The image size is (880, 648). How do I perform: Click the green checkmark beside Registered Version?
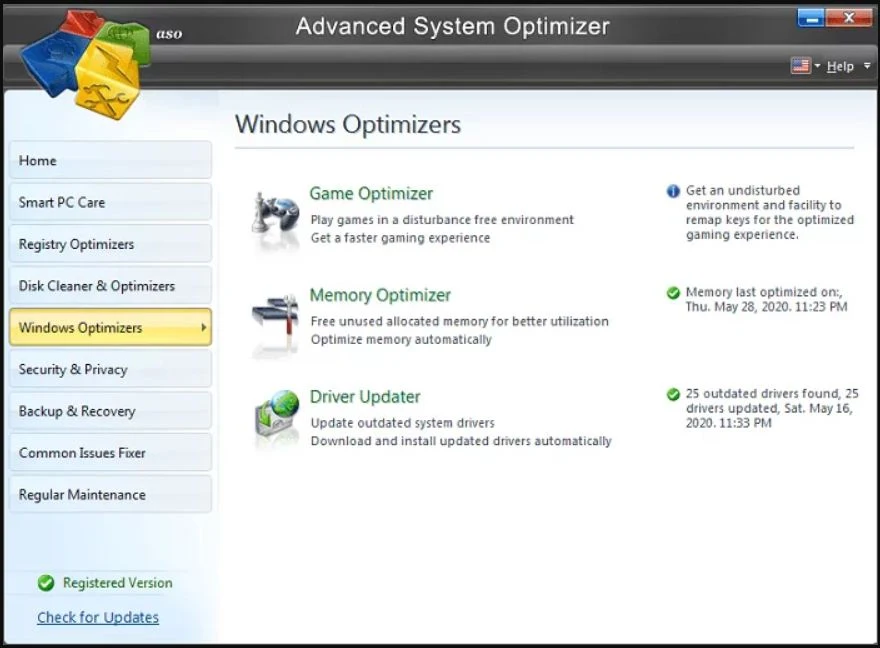tap(46, 583)
